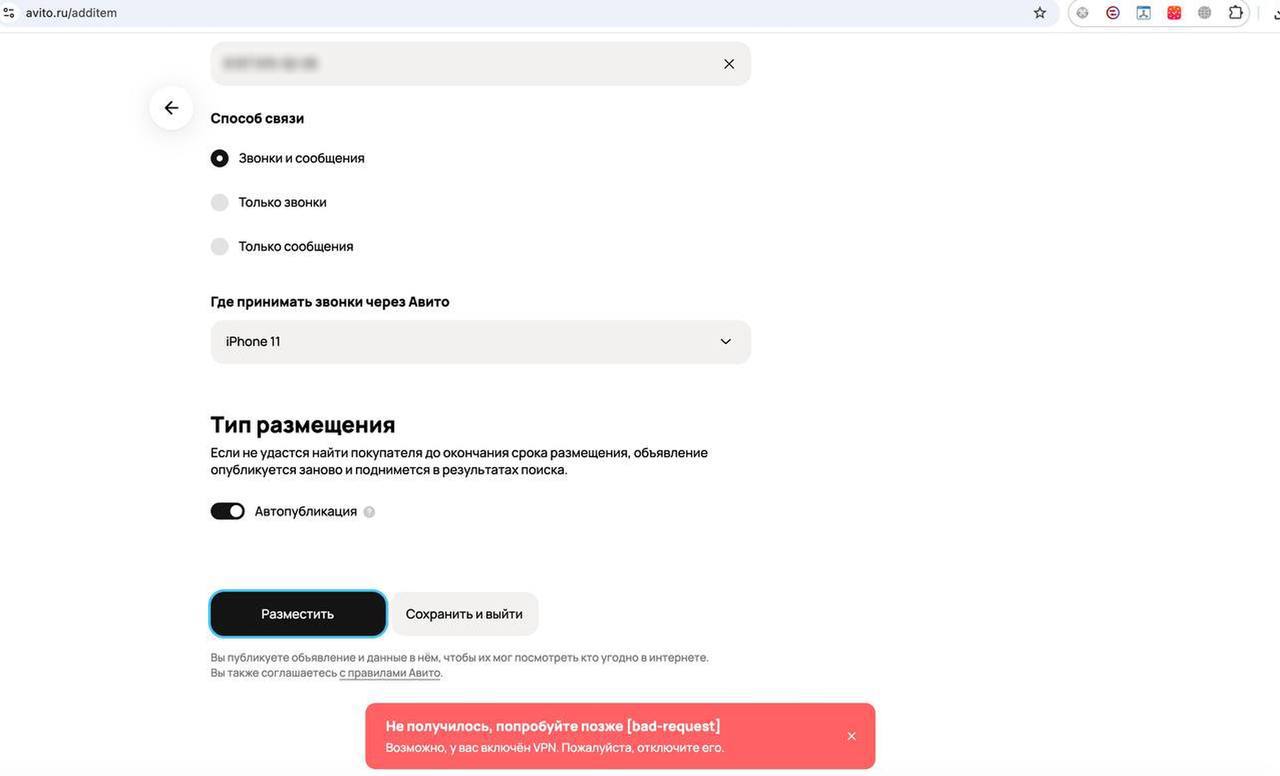Open the site information icon in address bar
The image size is (1280, 776).
[9, 13]
